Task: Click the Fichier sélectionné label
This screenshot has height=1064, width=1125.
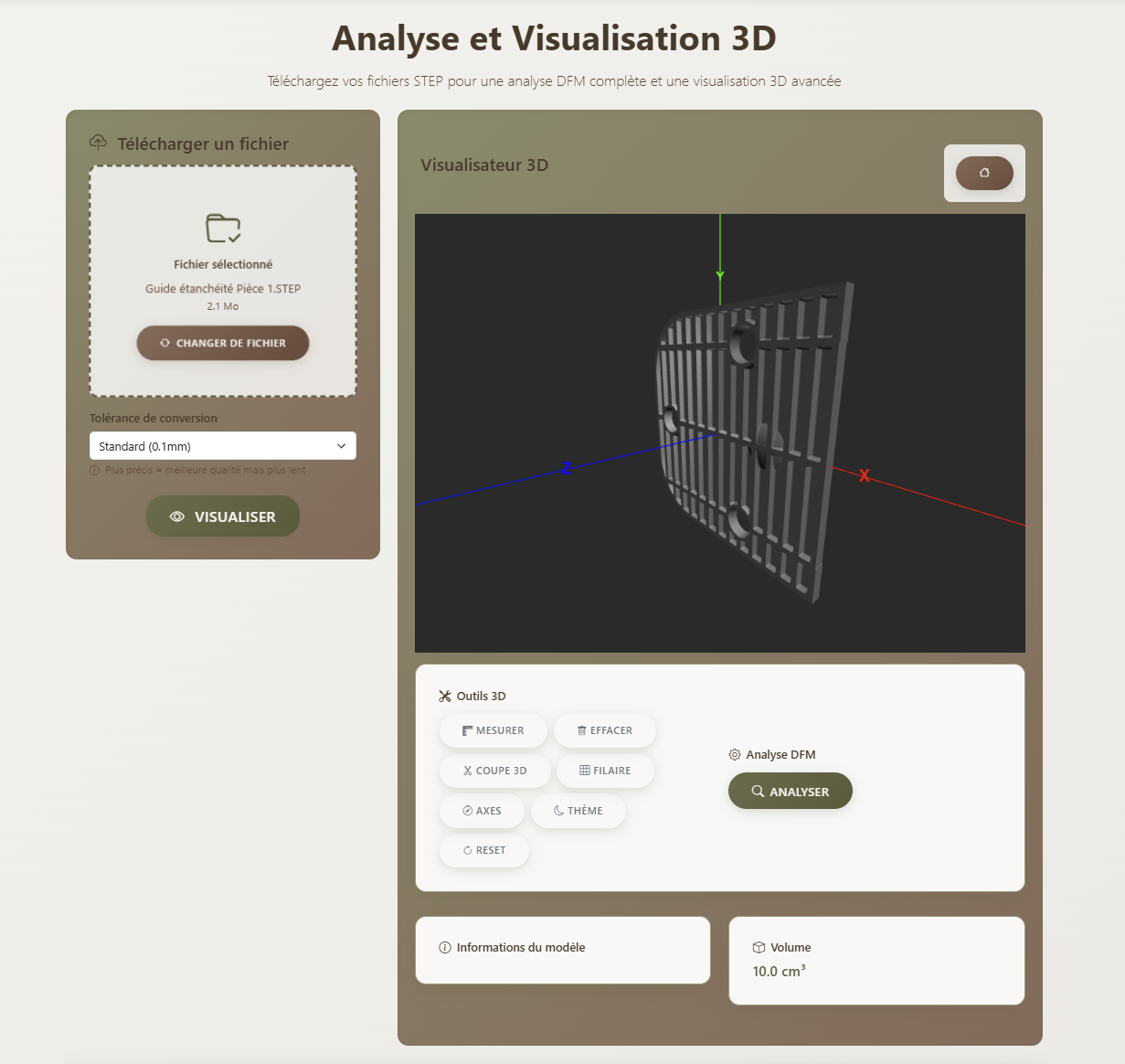Action: [x=223, y=264]
